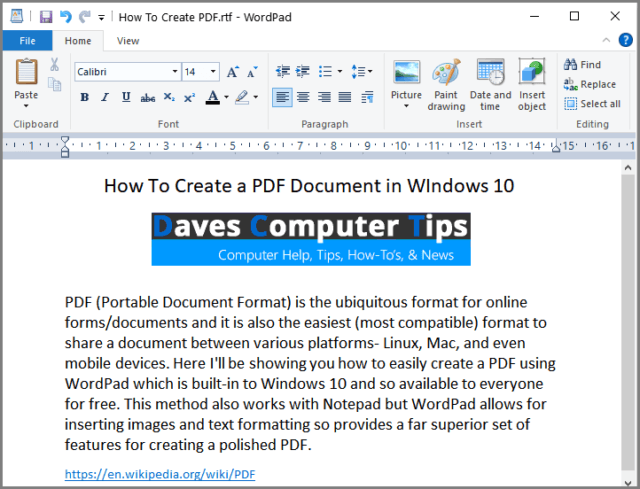Click the Paste clipboard icon
Viewport: 640px width, 489px height.
point(27,71)
